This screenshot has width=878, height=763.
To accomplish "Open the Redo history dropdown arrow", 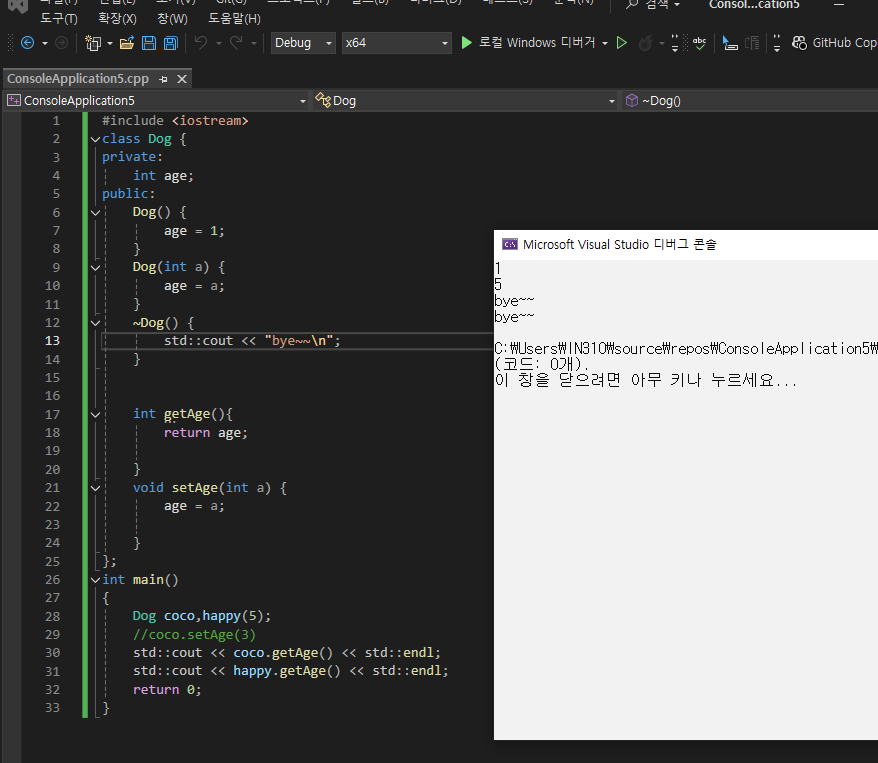I will (254, 43).
